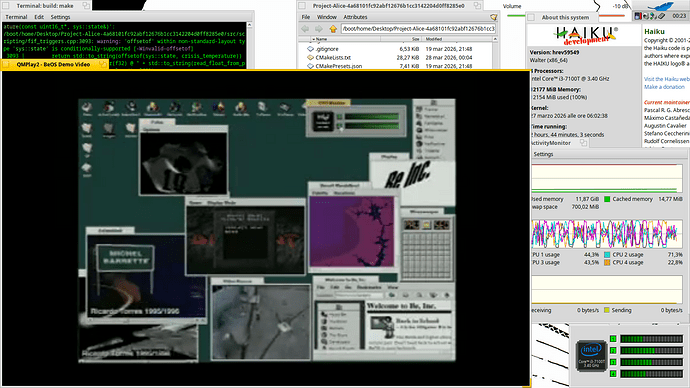Toggle CPU core 3 indicator button

[x=613, y=362]
